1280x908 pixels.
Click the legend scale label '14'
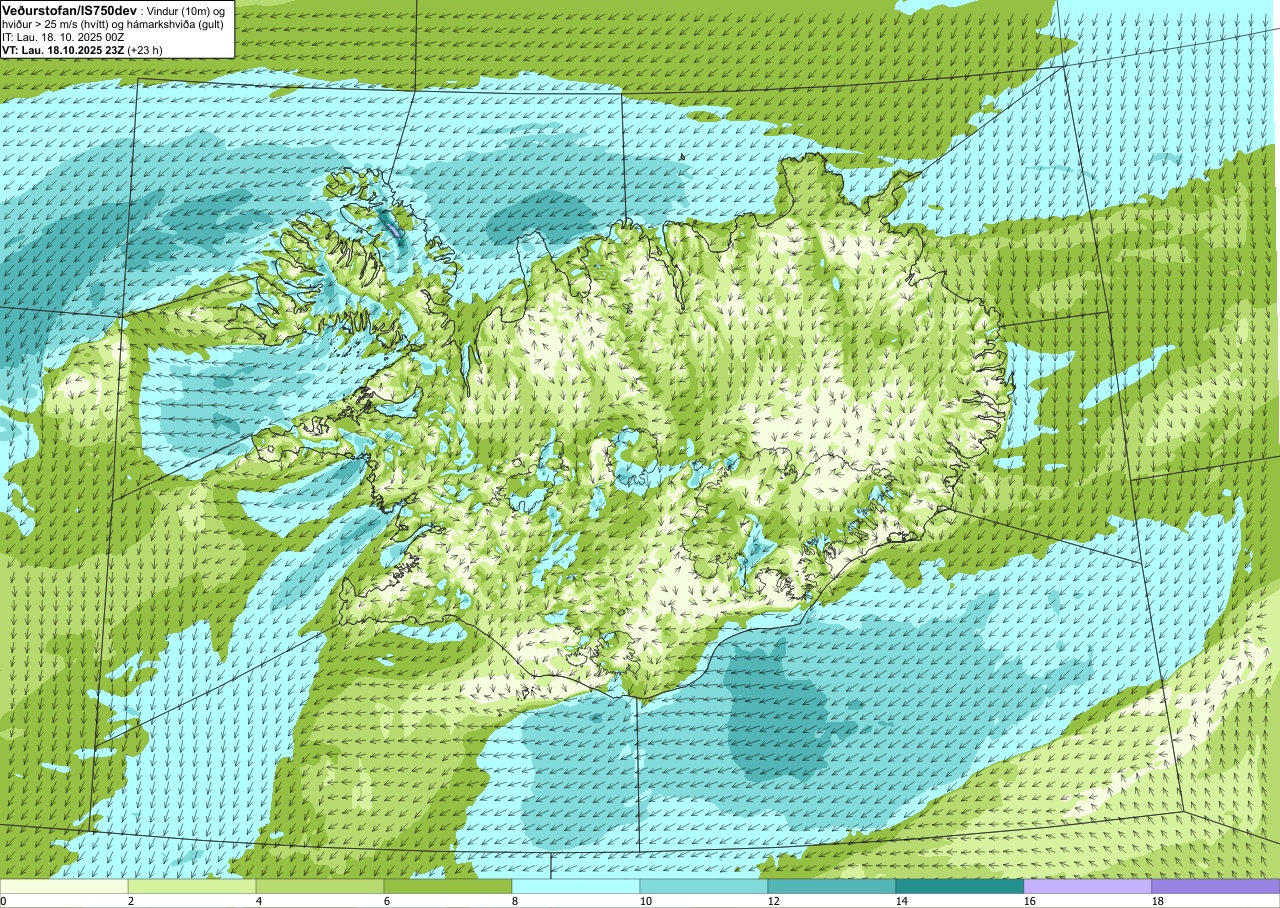902,901
